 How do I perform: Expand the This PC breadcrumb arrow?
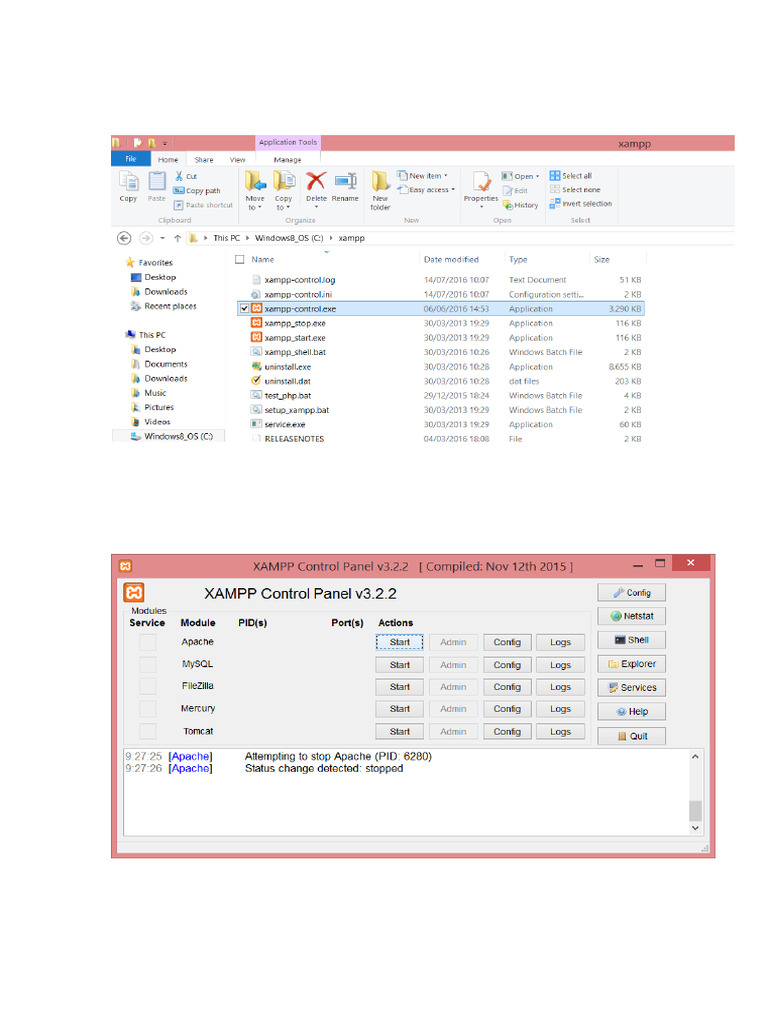click(248, 238)
